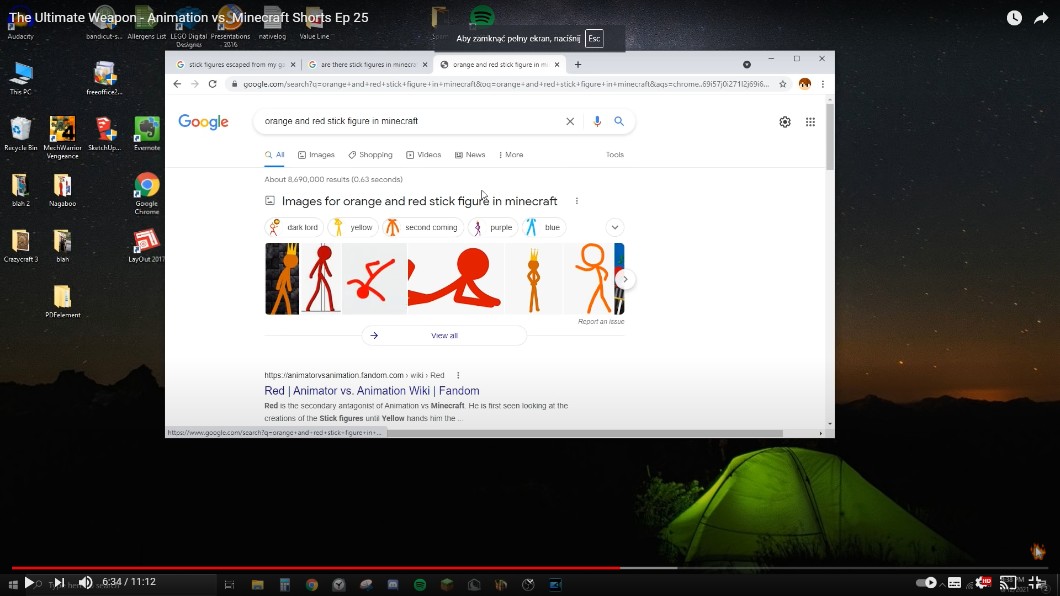Switch to the Images search tab
Screen dimensions: 1060x596
point(316,155)
